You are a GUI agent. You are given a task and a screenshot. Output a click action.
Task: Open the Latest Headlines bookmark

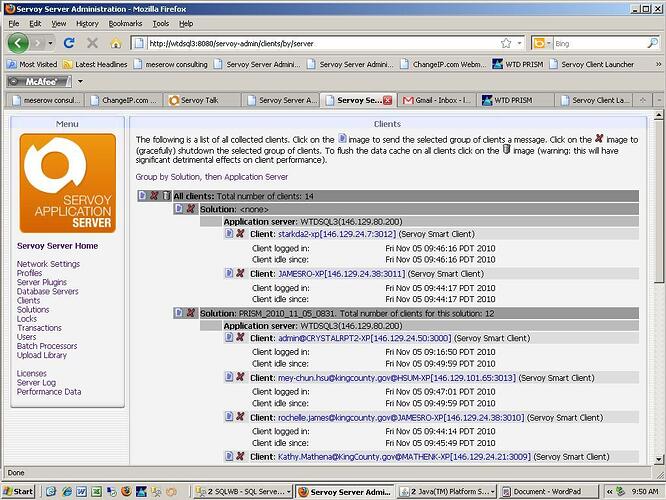(96, 64)
